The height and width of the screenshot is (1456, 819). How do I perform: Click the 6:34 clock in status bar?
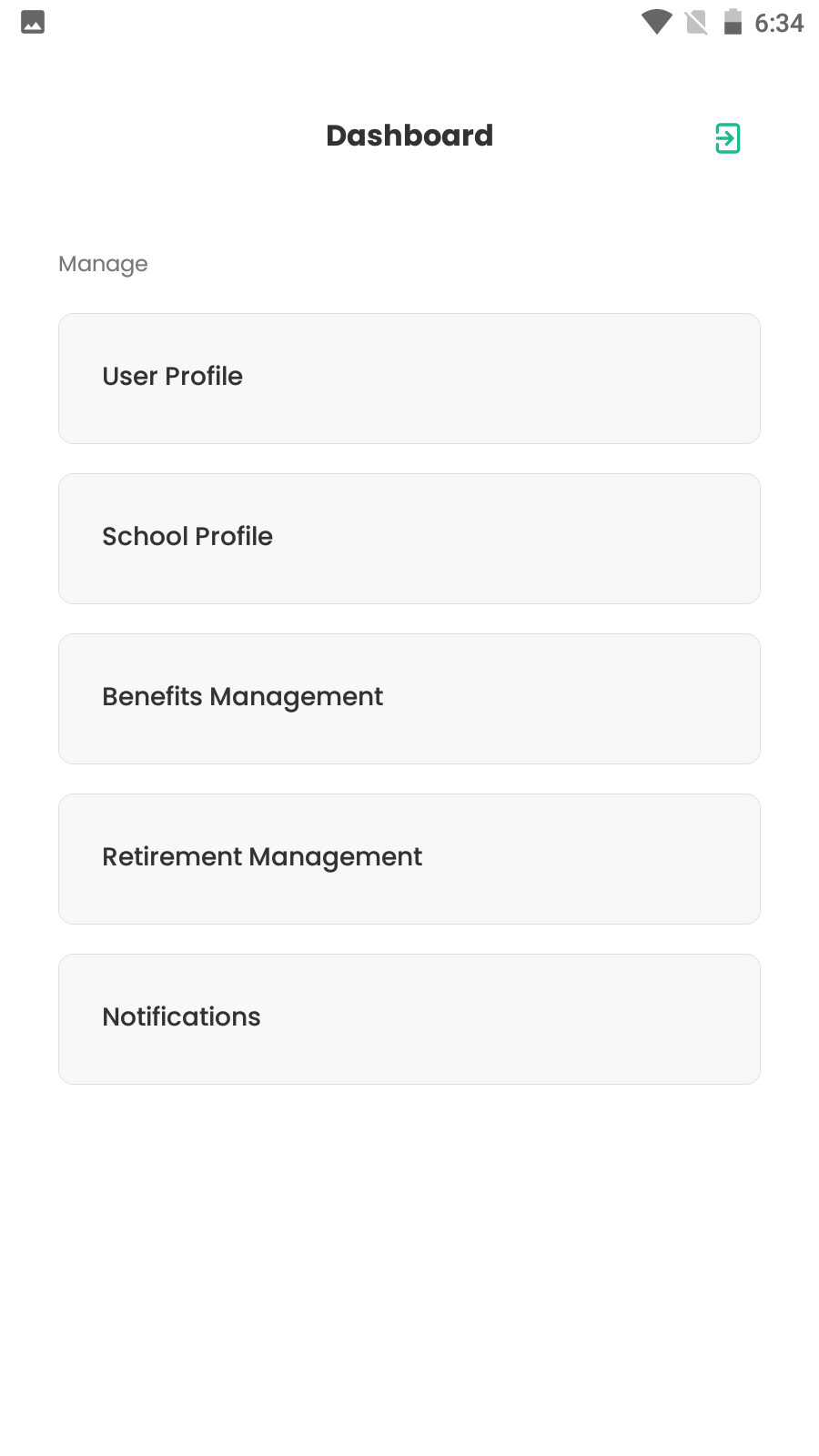tap(779, 23)
